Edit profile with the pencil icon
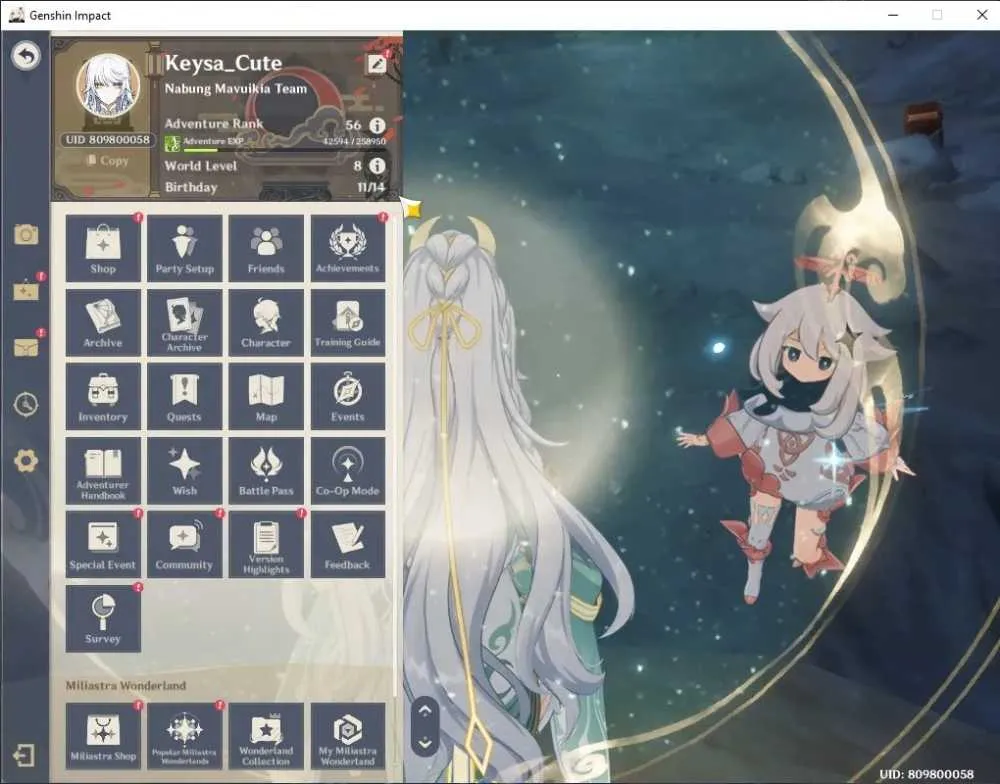 376,64
